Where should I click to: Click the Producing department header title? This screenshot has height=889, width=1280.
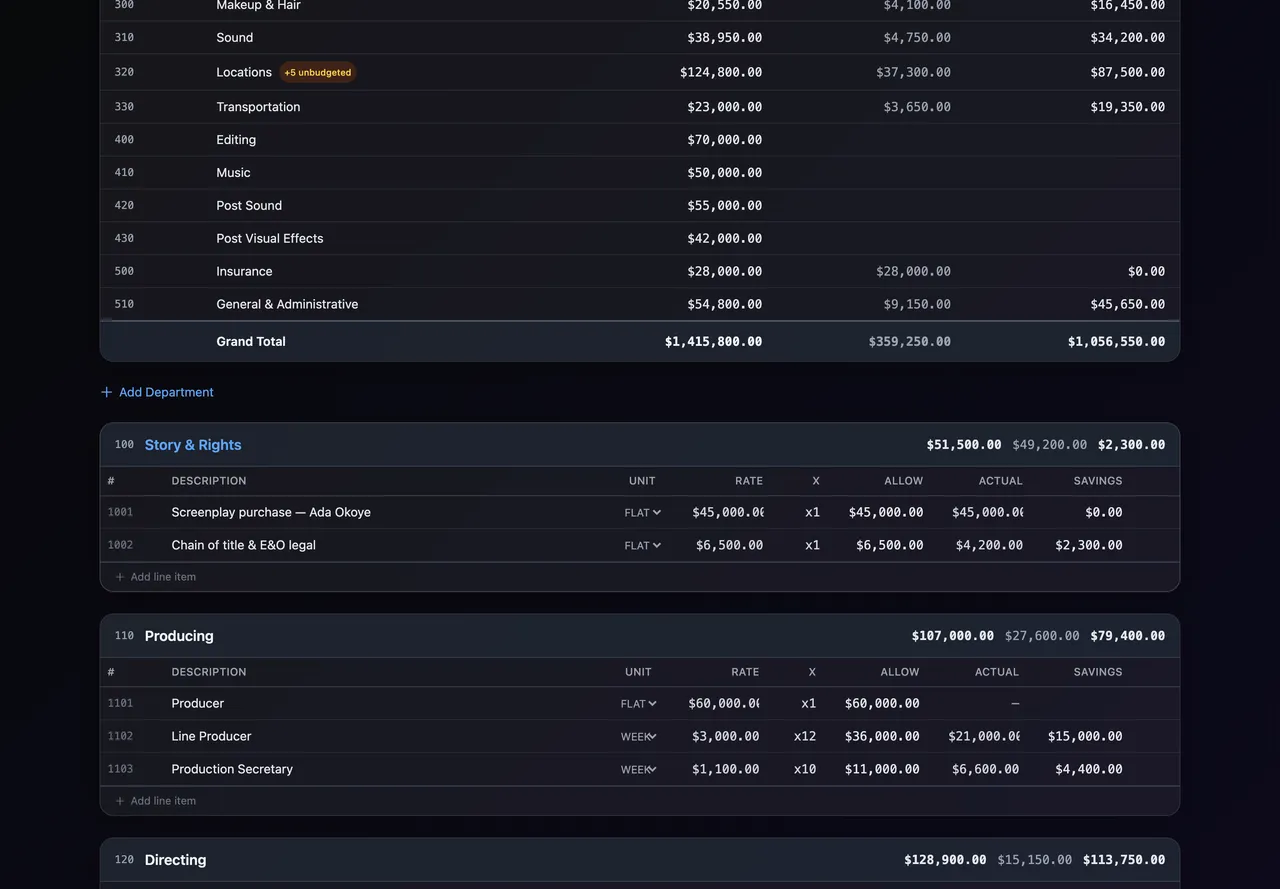pos(179,636)
